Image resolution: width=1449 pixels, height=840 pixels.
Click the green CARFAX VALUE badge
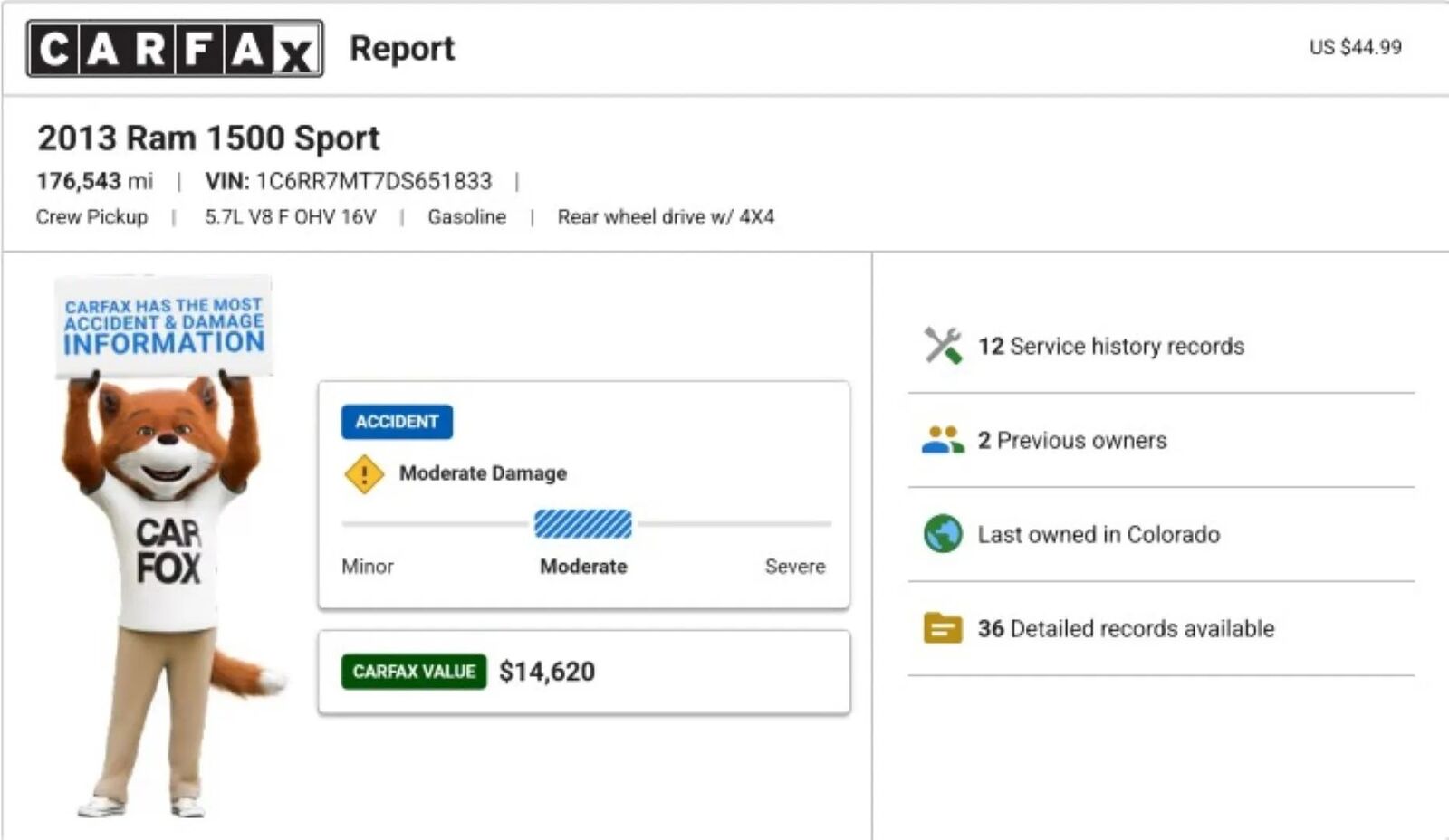[x=414, y=672]
